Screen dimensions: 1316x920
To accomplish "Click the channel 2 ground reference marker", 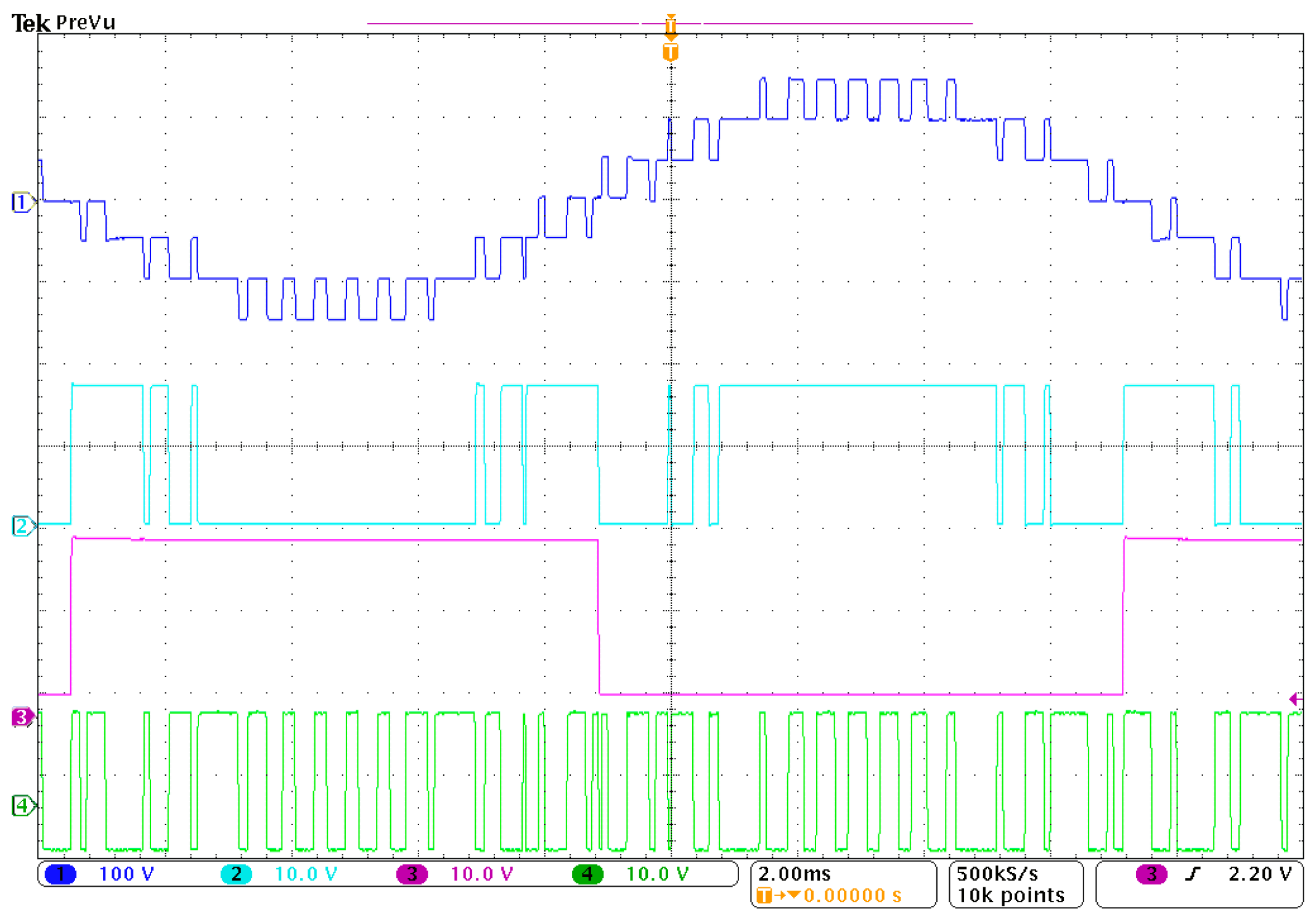I will pyautogui.click(x=23, y=526).
